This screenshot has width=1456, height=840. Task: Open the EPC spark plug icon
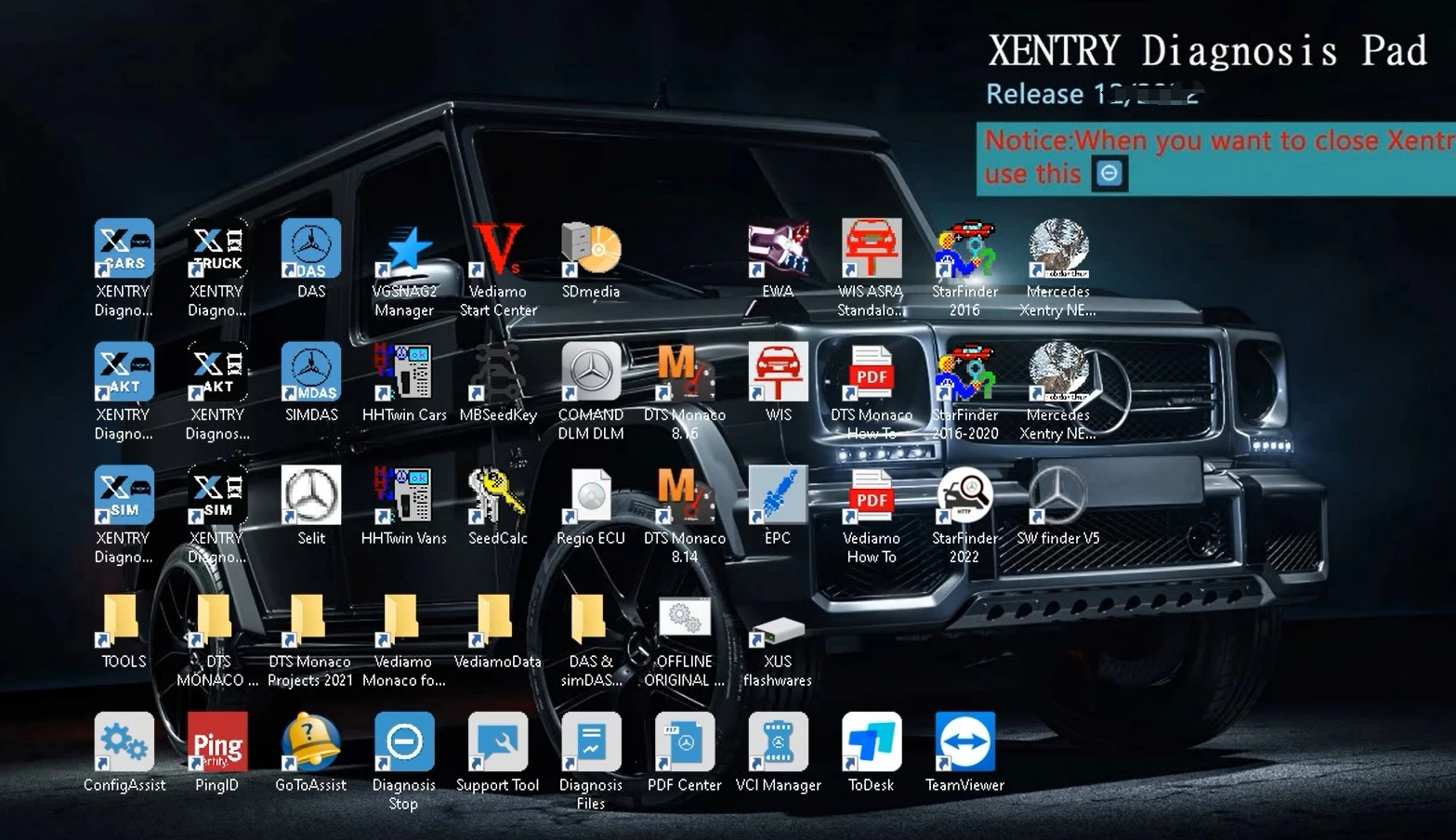pos(778,497)
